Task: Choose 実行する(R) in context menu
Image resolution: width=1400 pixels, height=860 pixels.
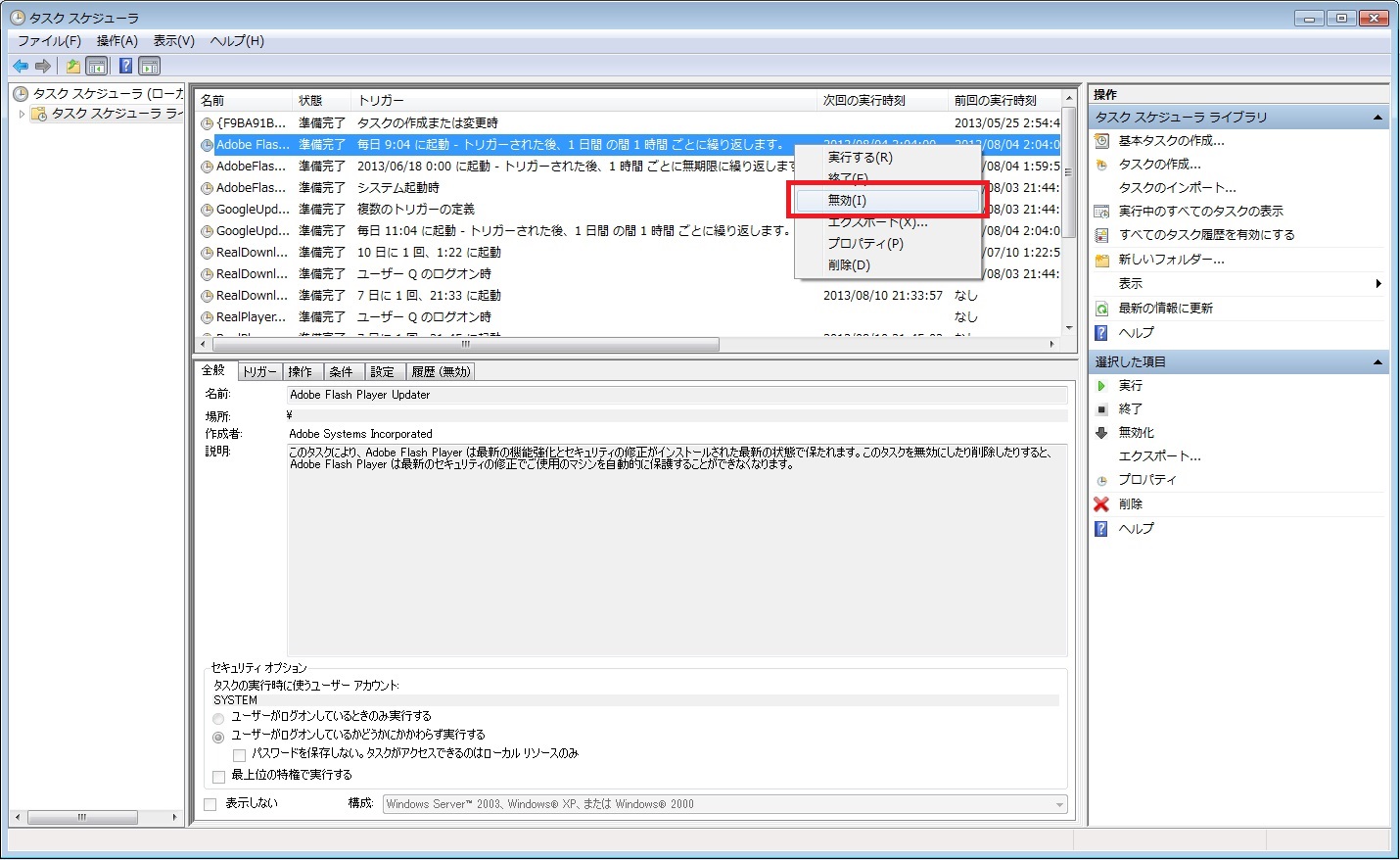Action: tap(889, 157)
